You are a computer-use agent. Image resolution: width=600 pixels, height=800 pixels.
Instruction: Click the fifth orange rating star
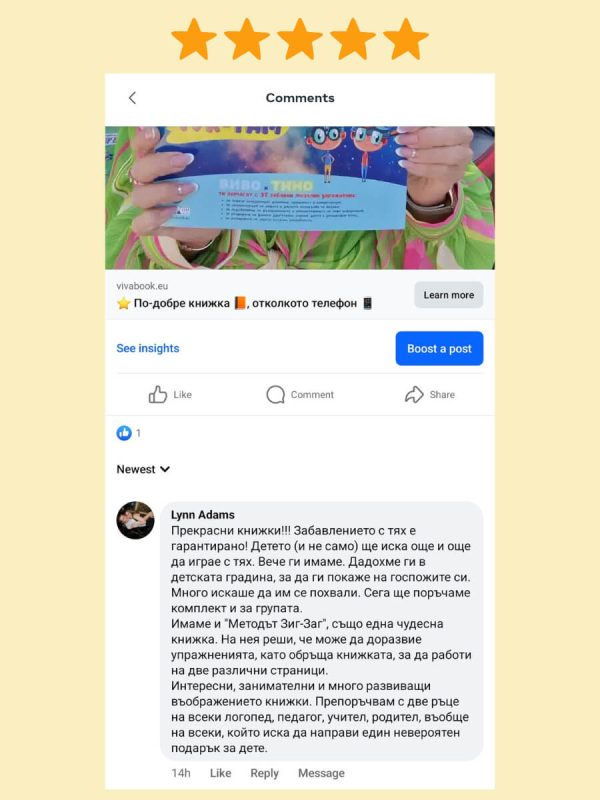406,39
